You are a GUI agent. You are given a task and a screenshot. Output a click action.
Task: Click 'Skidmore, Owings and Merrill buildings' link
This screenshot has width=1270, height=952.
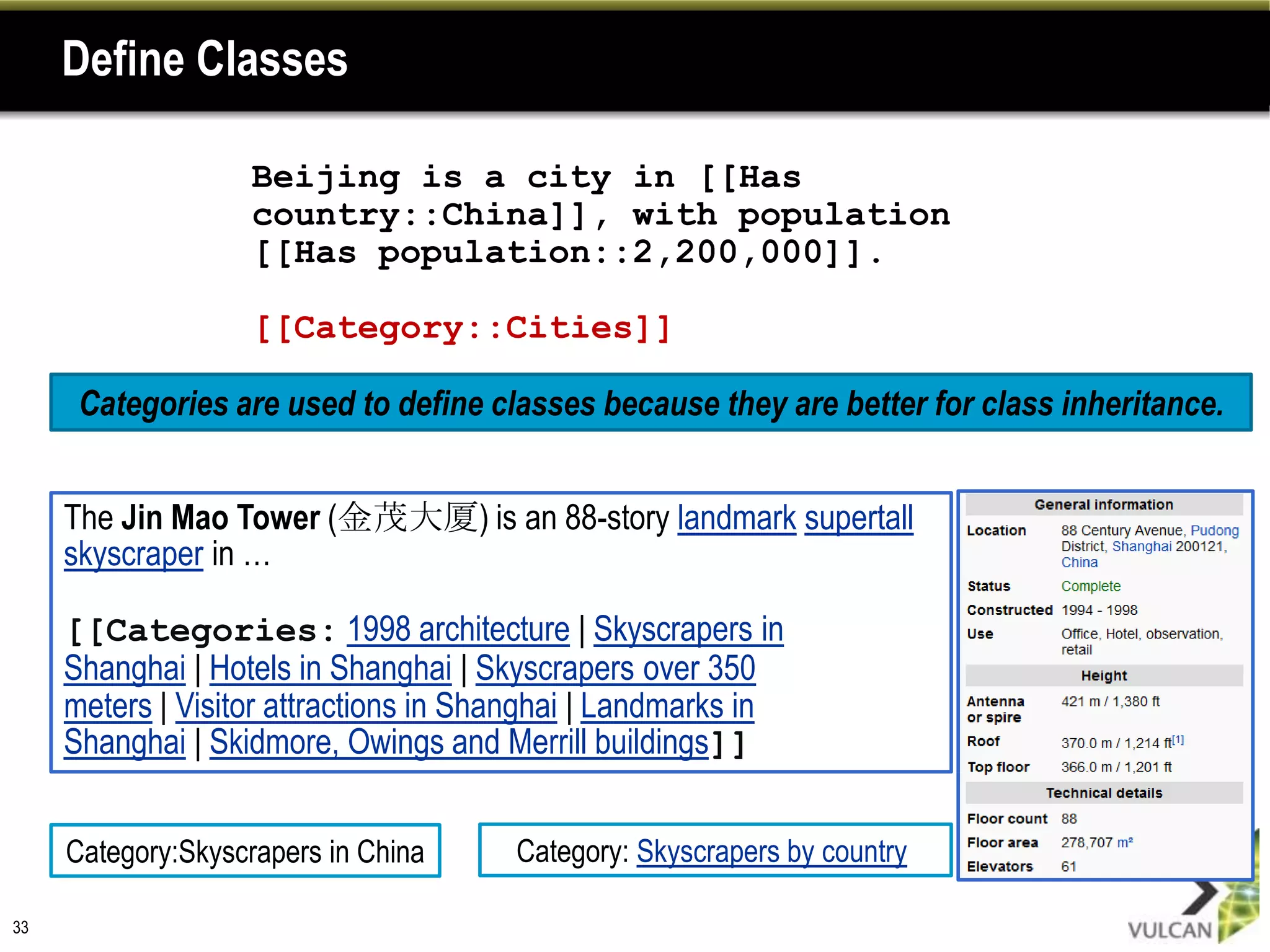pos(459,743)
